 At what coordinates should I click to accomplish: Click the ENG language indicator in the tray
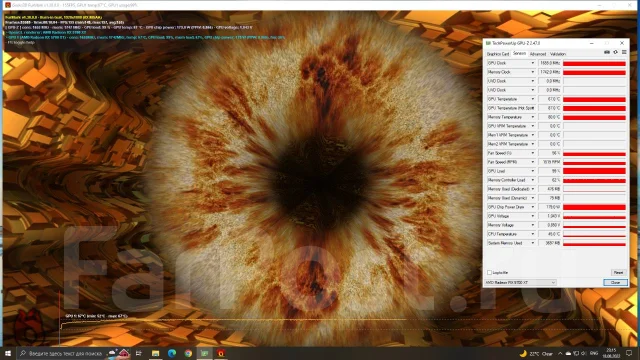594,353
